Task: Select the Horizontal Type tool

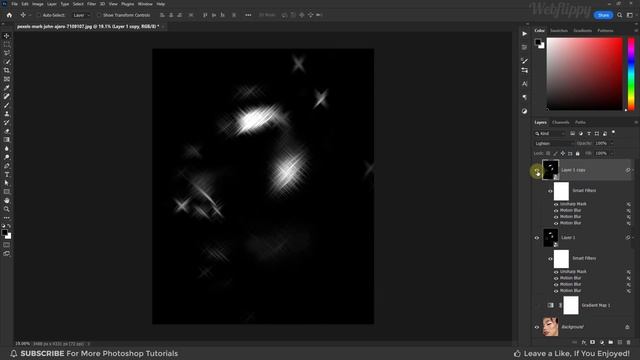Action: [x=7, y=174]
